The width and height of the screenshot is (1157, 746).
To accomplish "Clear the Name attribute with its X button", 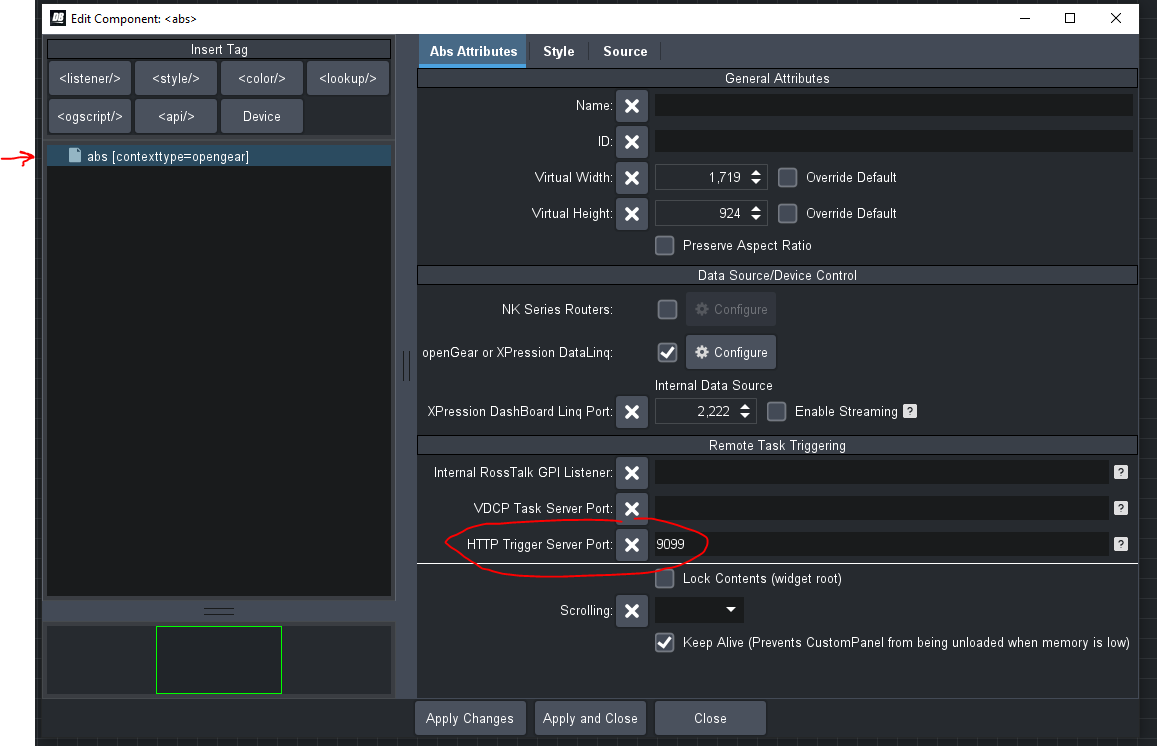I will (x=632, y=106).
